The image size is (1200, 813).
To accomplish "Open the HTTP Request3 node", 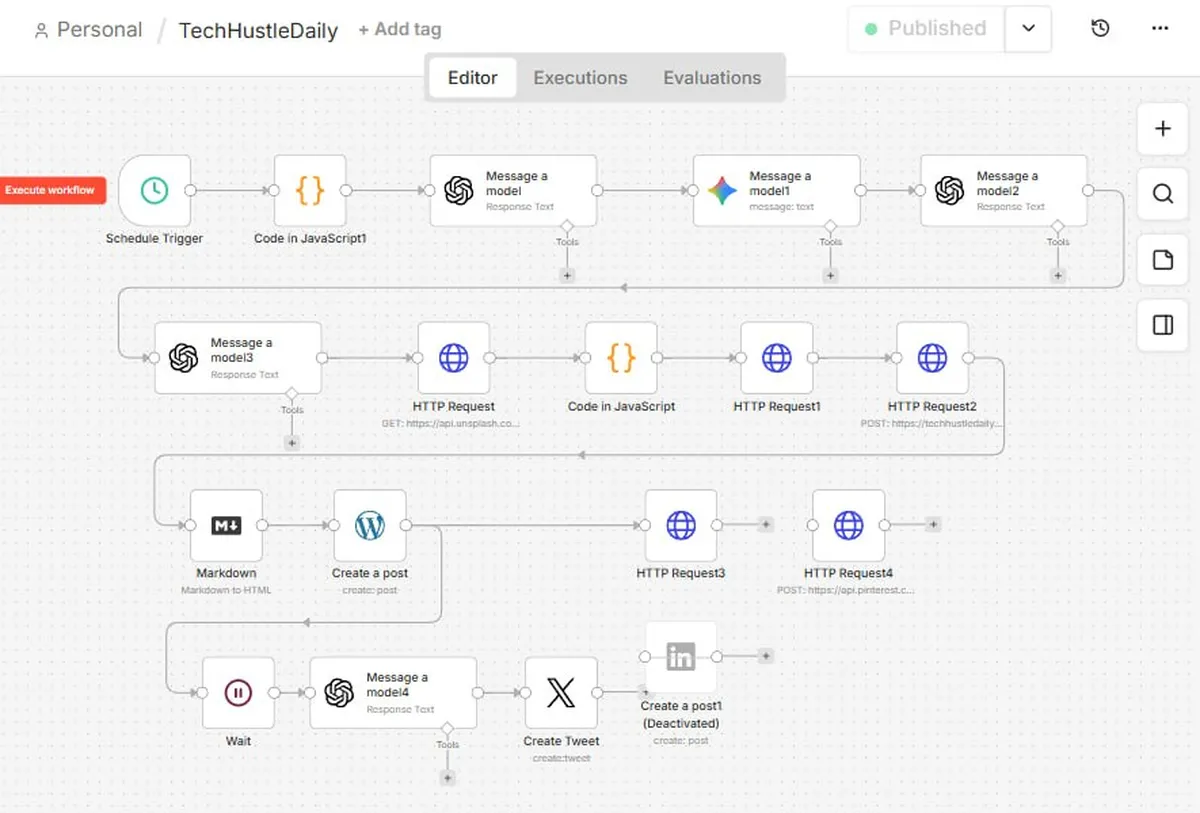I will [x=681, y=525].
